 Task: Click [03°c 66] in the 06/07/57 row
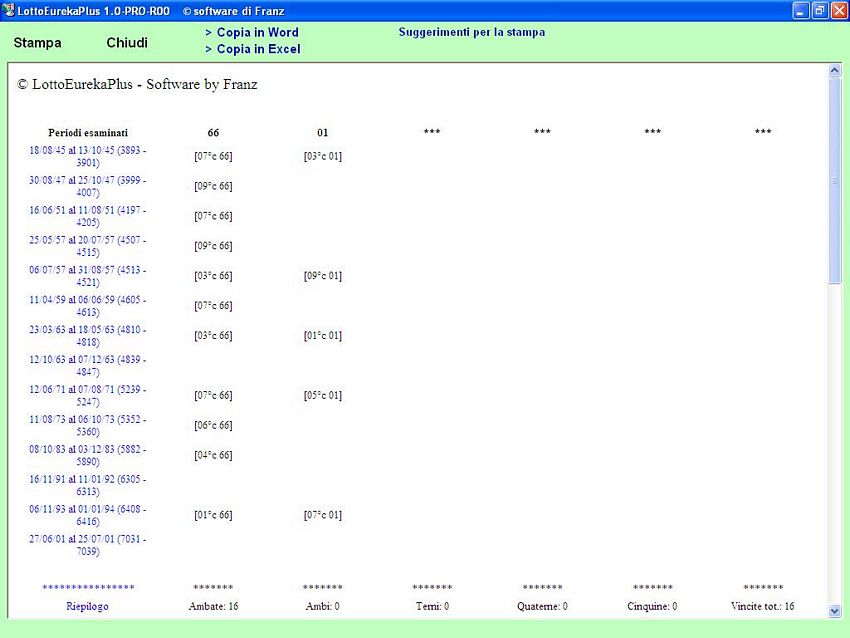click(214, 275)
